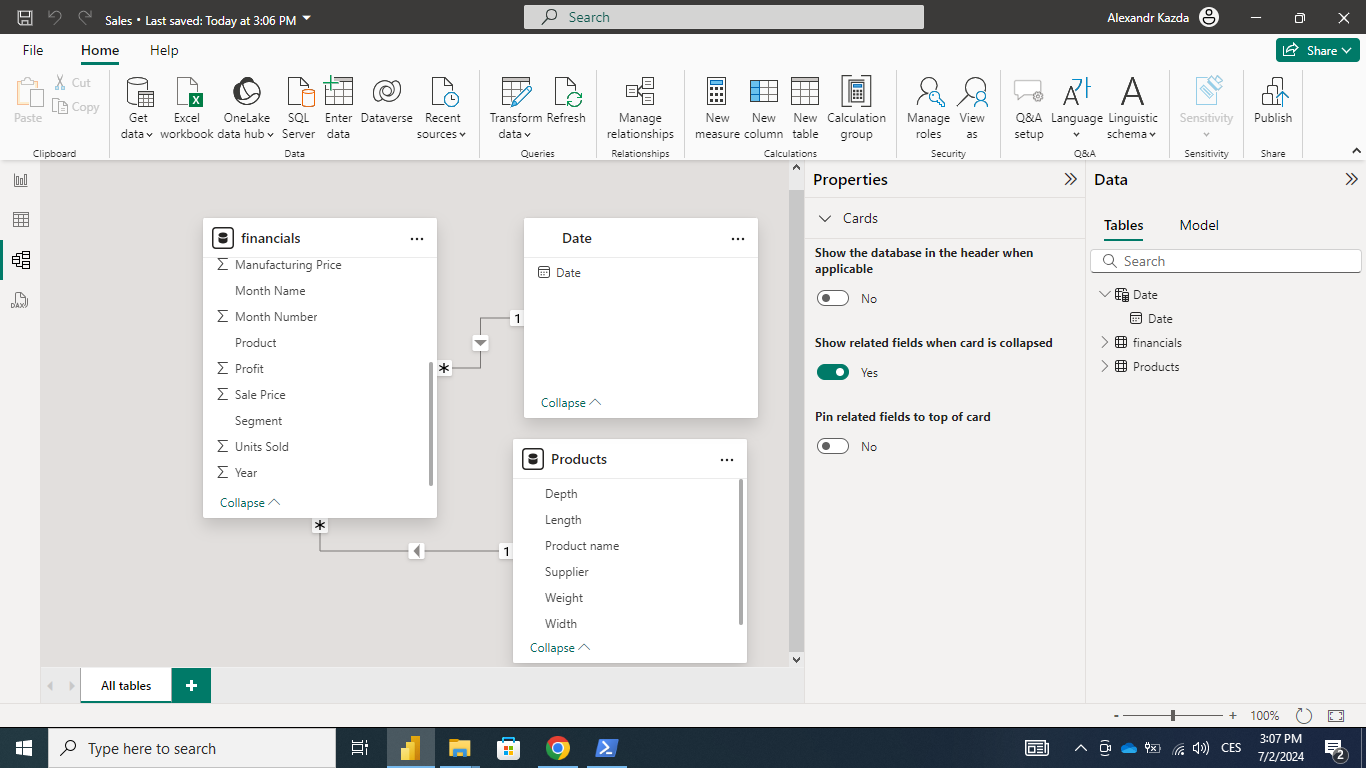Image resolution: width=1366 pixels, height=768 pixels.
Task: Create a New table
Action: pyautogui.click(x=805, y=108)
